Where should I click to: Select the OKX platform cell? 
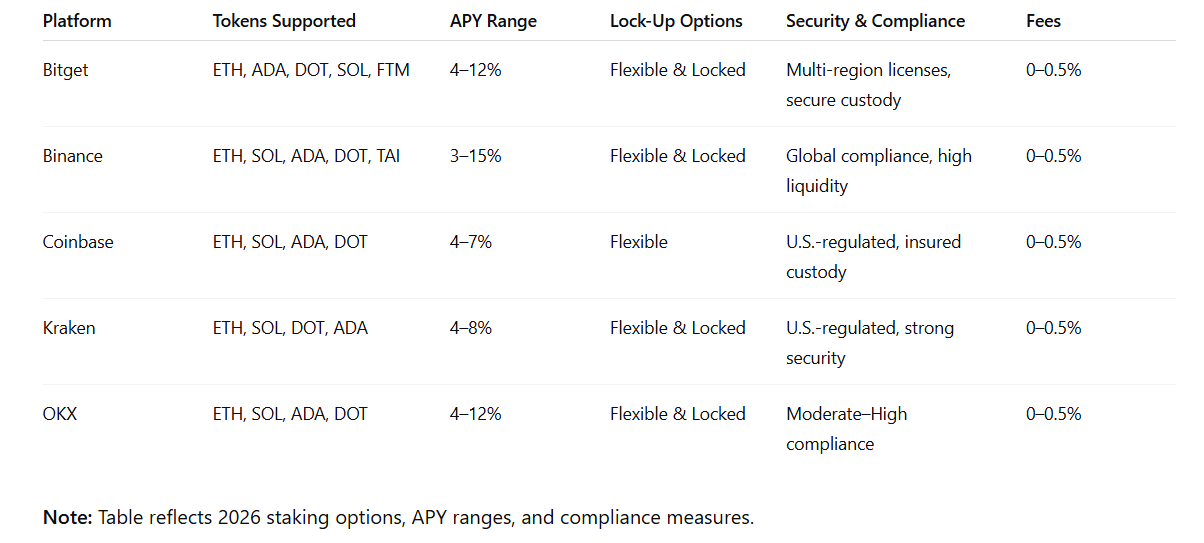tap(60, 414)
